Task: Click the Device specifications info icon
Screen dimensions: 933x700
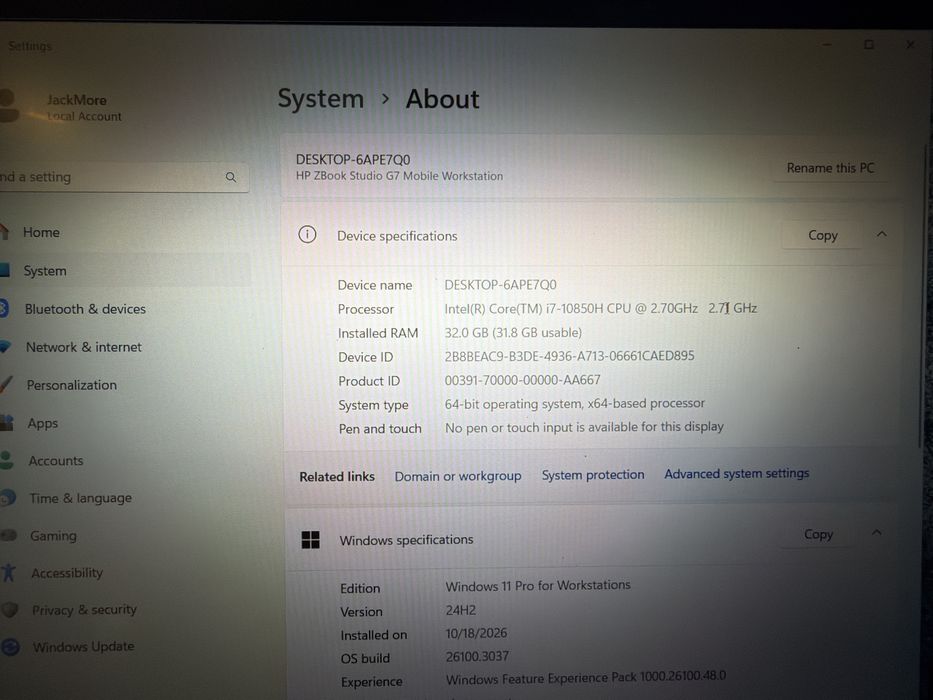Action: click(307, 235)
